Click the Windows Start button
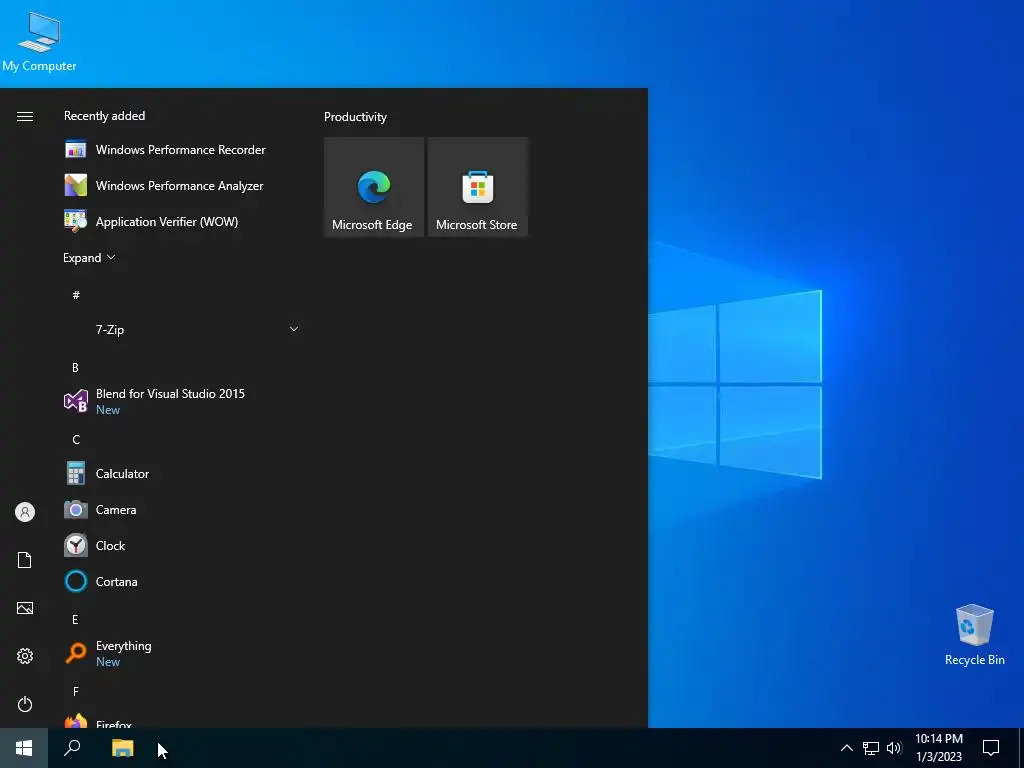 pyautogui.click(x=24, y=748)
